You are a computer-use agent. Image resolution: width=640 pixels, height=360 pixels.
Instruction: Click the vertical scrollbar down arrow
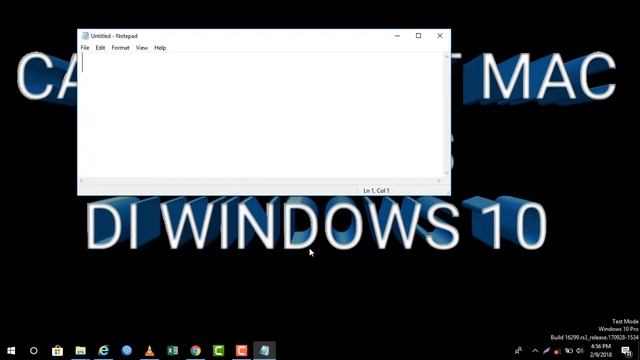tap(447, 173)
